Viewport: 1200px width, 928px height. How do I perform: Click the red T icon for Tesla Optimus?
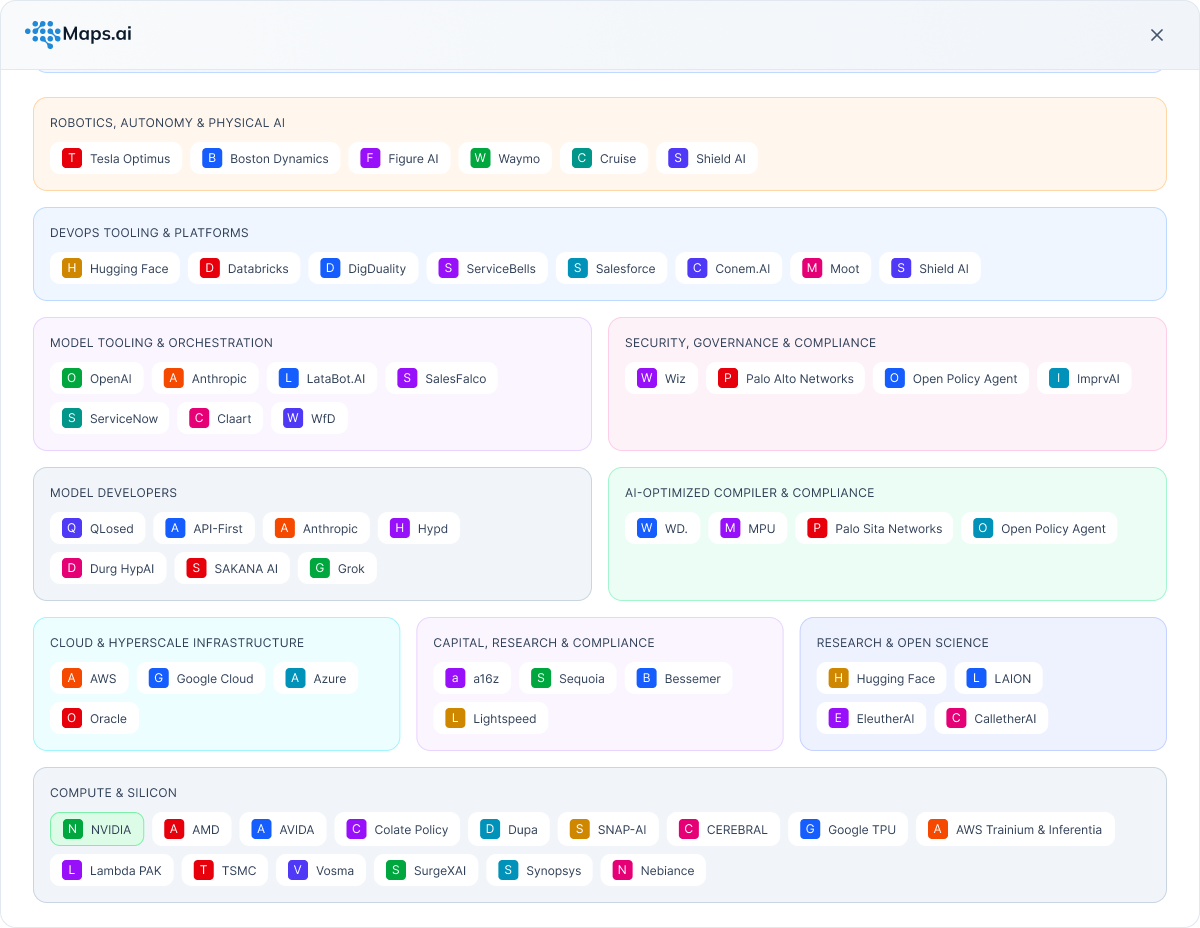click(x=71, y=158)
